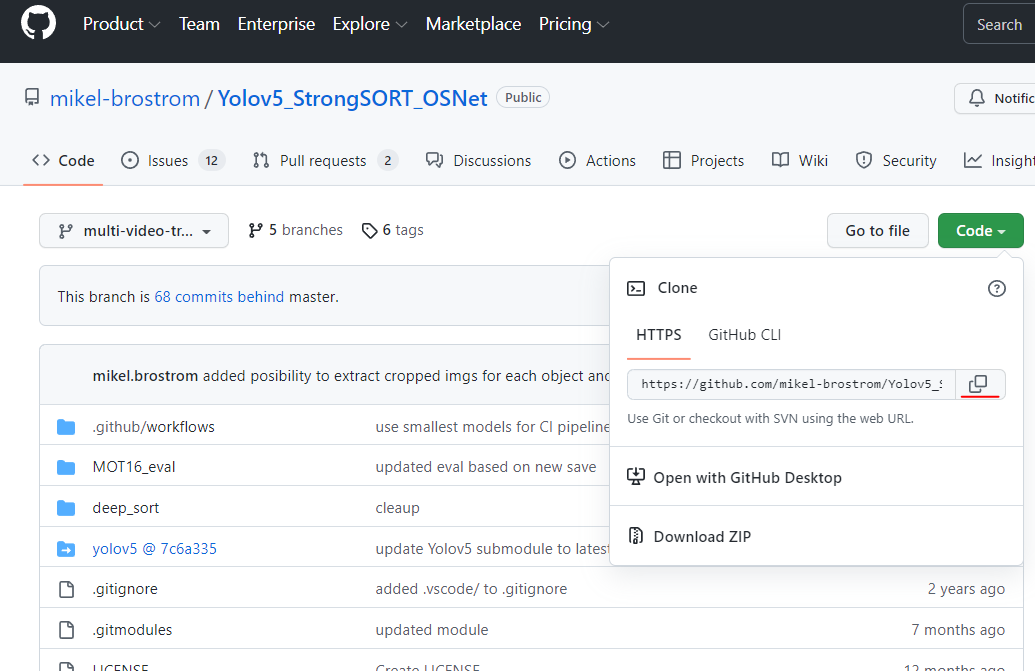Open the .gitignore file

pos(125,589)
